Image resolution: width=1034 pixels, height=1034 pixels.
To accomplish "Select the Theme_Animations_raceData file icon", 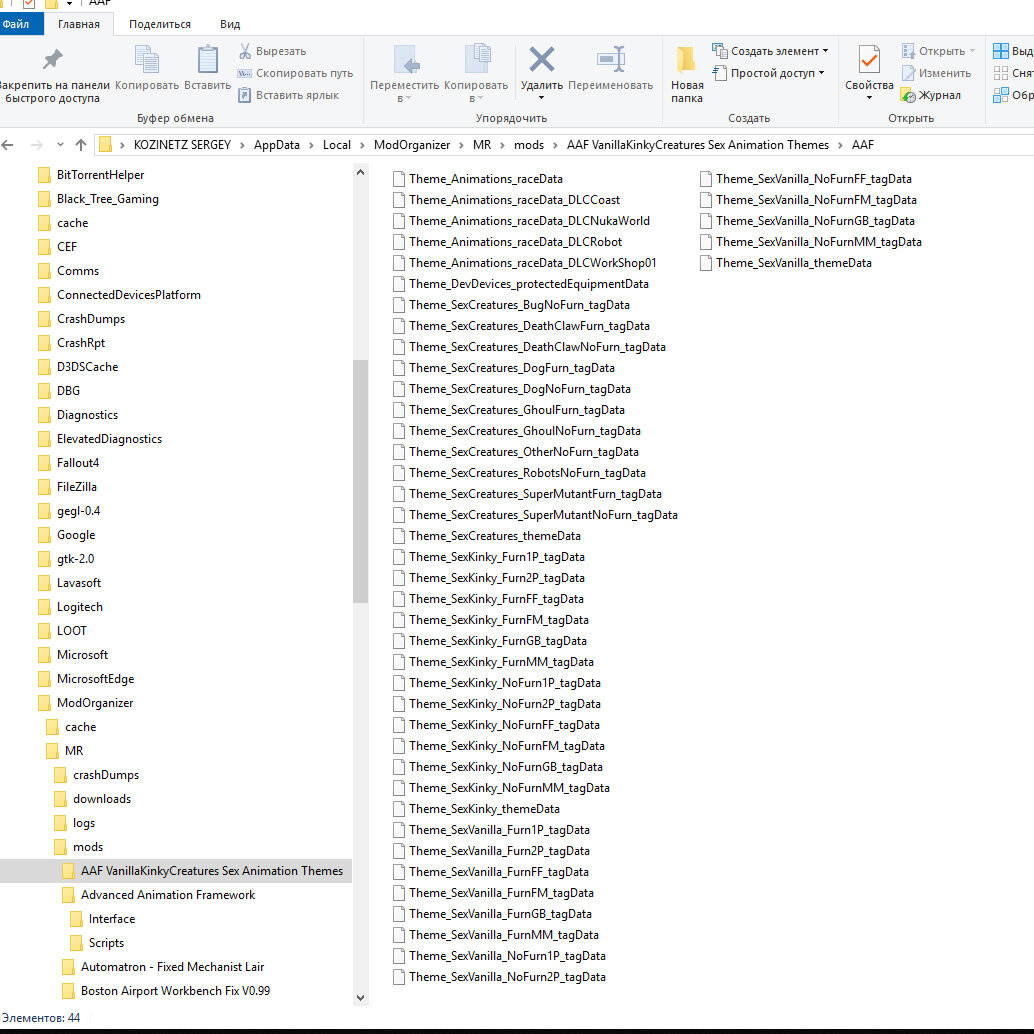I will click(x=398, y=179).
